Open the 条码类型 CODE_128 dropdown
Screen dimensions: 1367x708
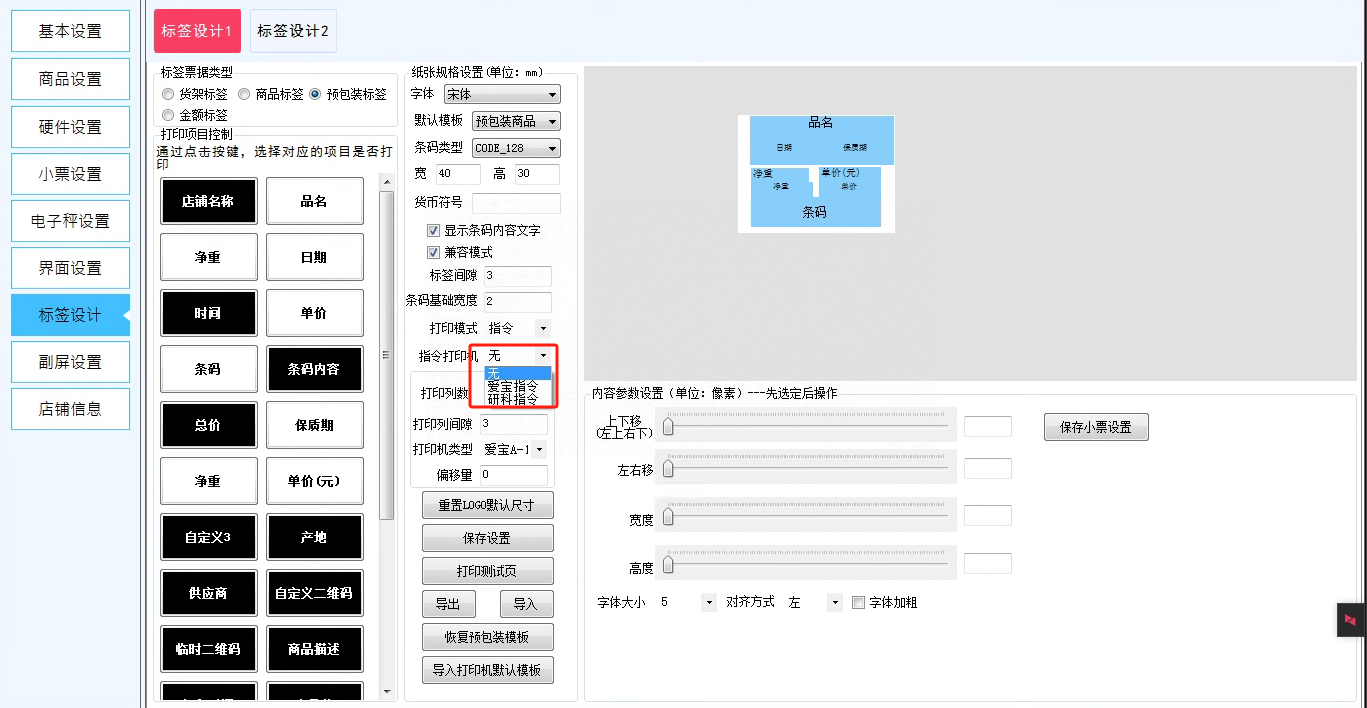pyautogui.click(x=516, y=148)
